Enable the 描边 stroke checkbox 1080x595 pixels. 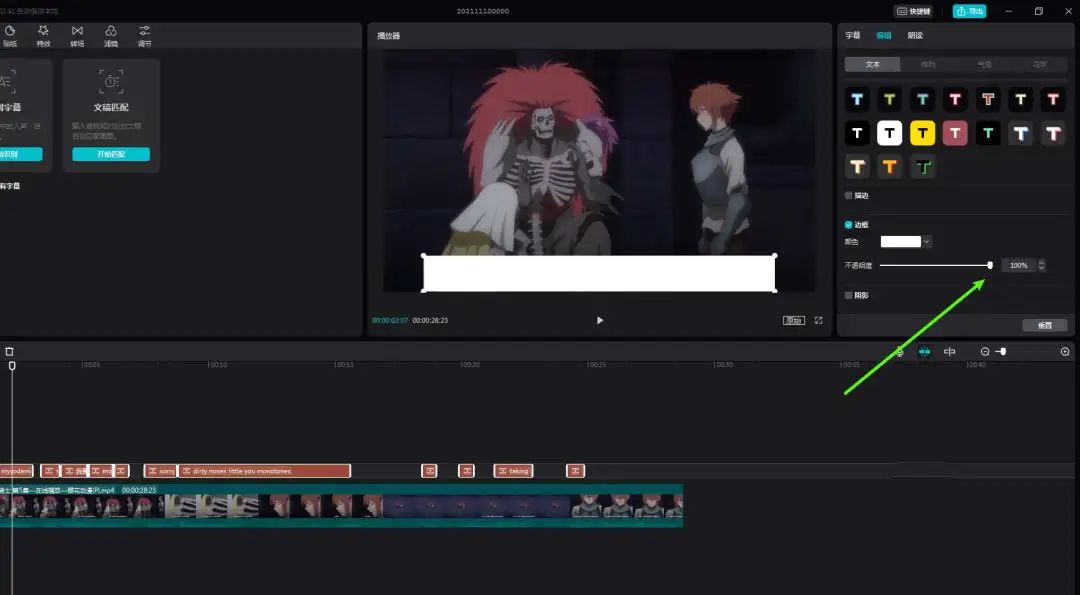849,196
